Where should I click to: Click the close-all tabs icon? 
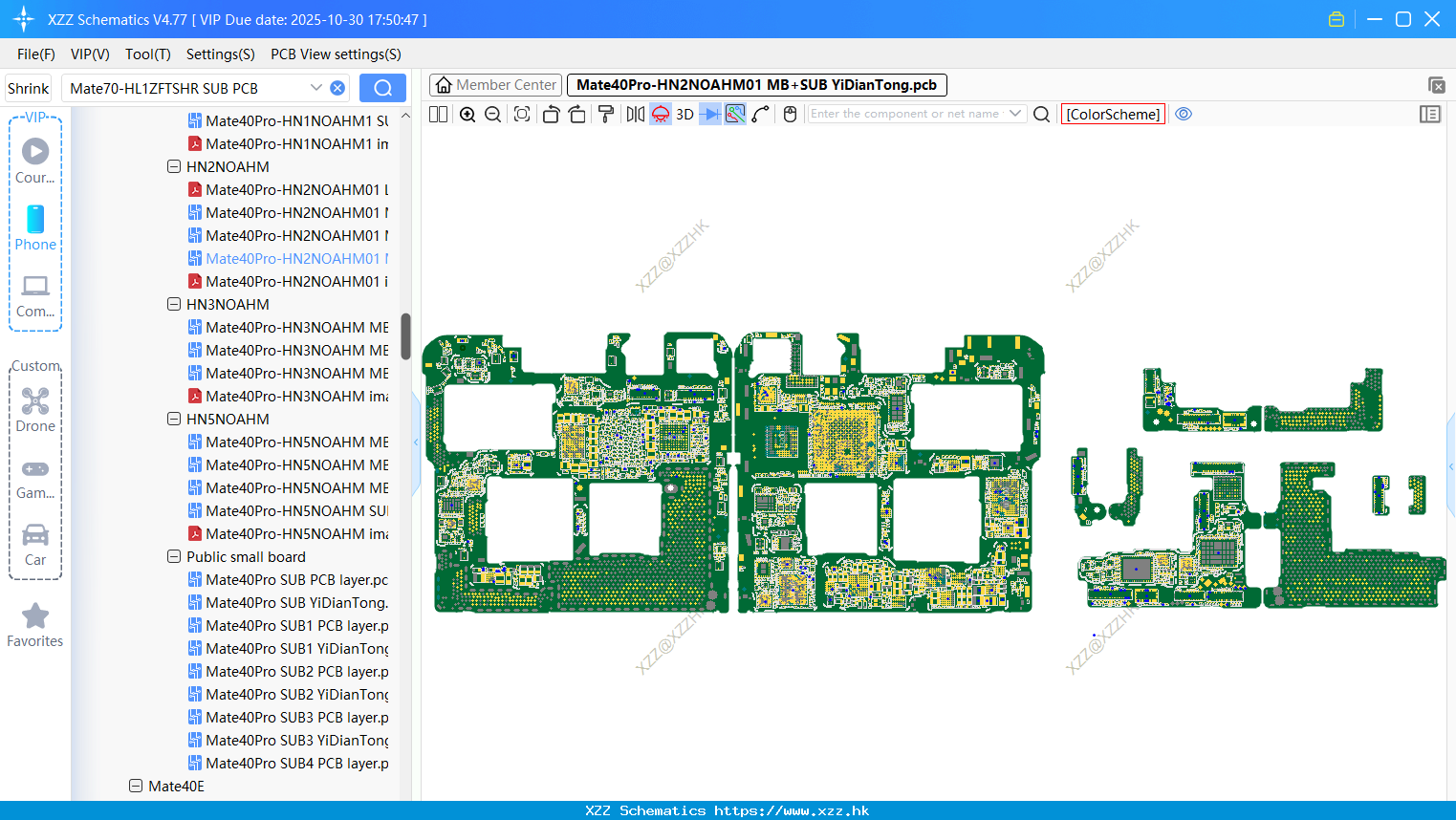1436,85
